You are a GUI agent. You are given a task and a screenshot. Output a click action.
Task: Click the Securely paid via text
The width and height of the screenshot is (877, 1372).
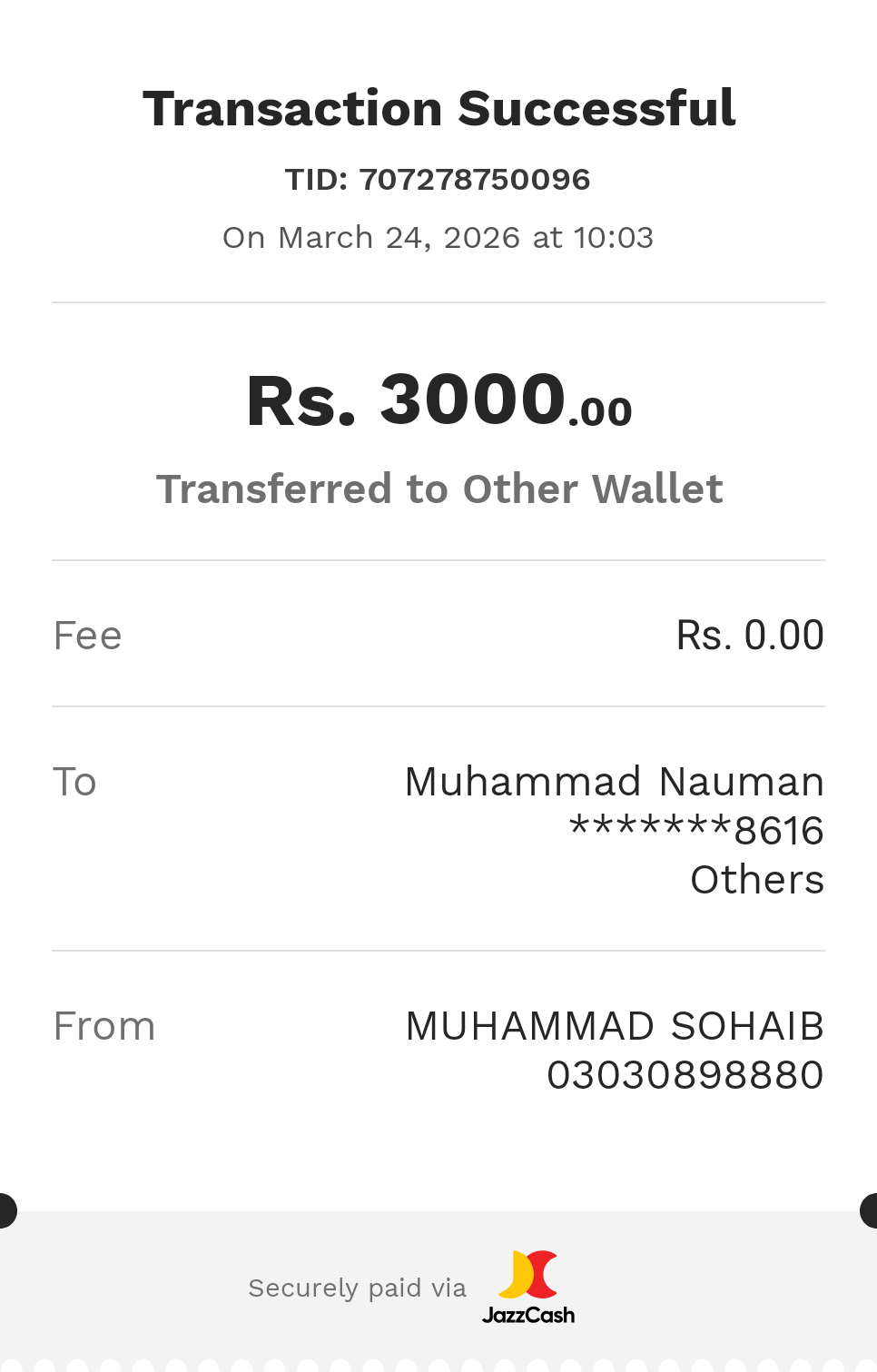click(x=357, y=1288)
